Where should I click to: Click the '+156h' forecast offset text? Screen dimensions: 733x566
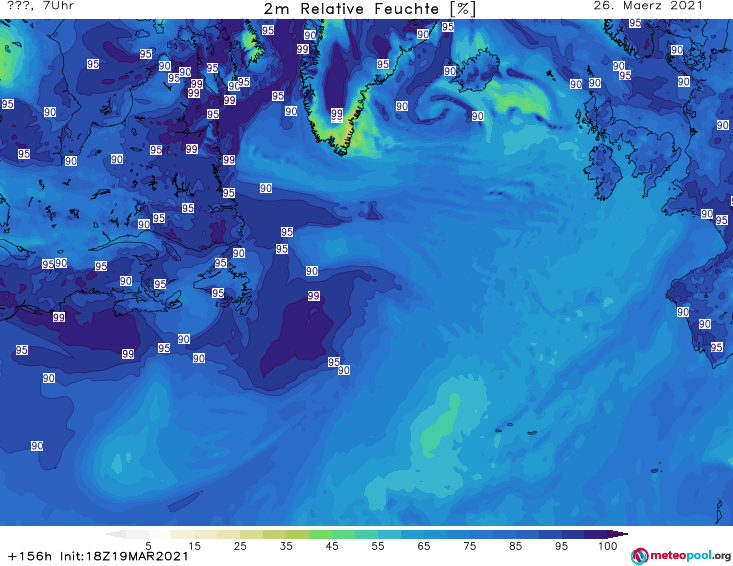click(30, 556)
